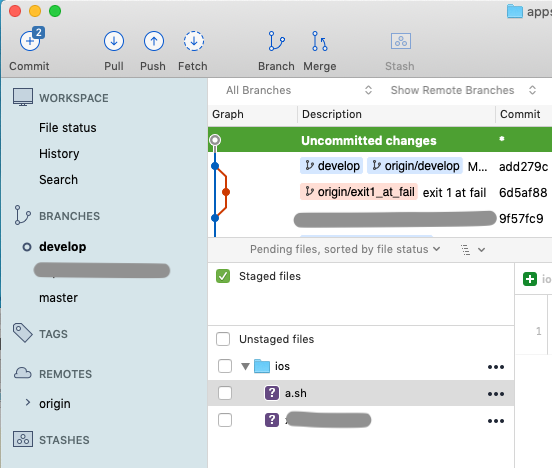Click the Workspace monitor icon
Screen dimensions: 552x468
point(23,97)
